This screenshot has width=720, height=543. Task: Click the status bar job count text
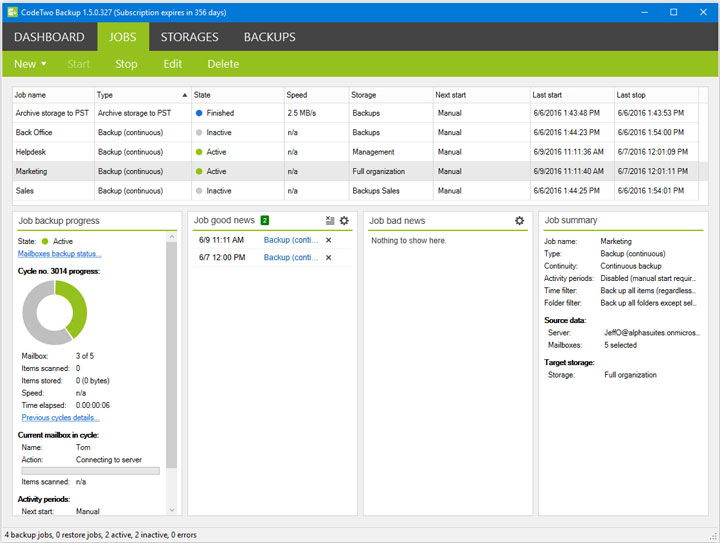[x=101, y=535]
